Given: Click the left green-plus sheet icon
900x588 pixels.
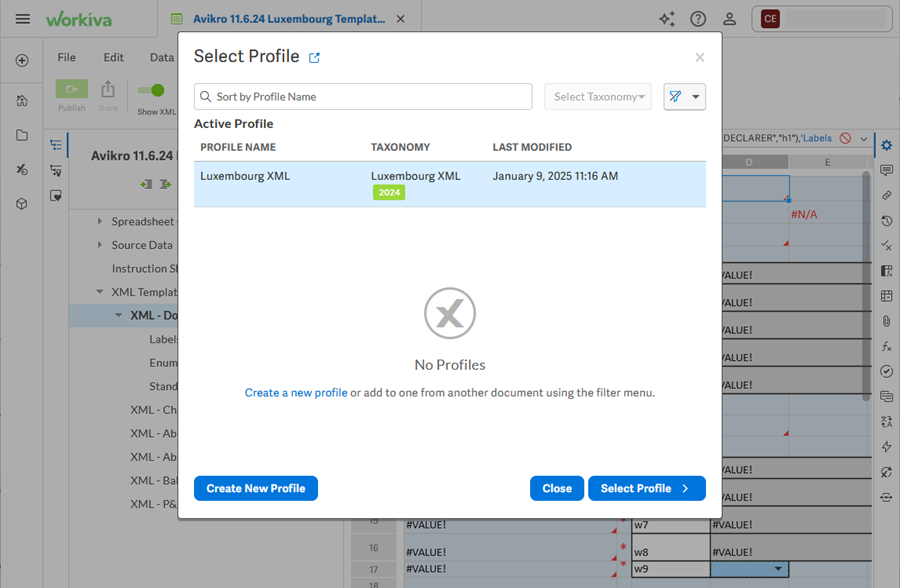Looking at the screenshot, I should (146, 184).
